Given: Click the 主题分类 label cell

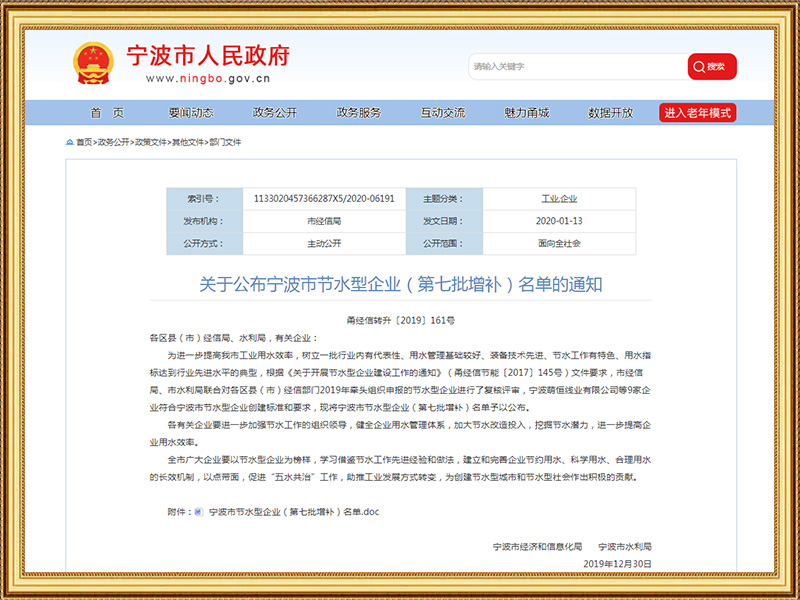Looking at the screenshot, I should point(444,199).
